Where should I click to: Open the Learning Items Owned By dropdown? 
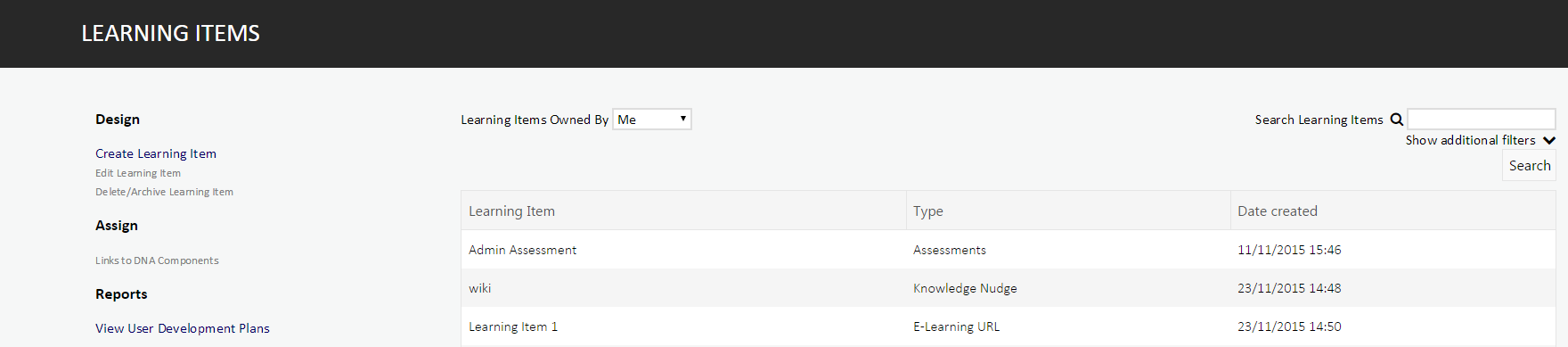652,120
